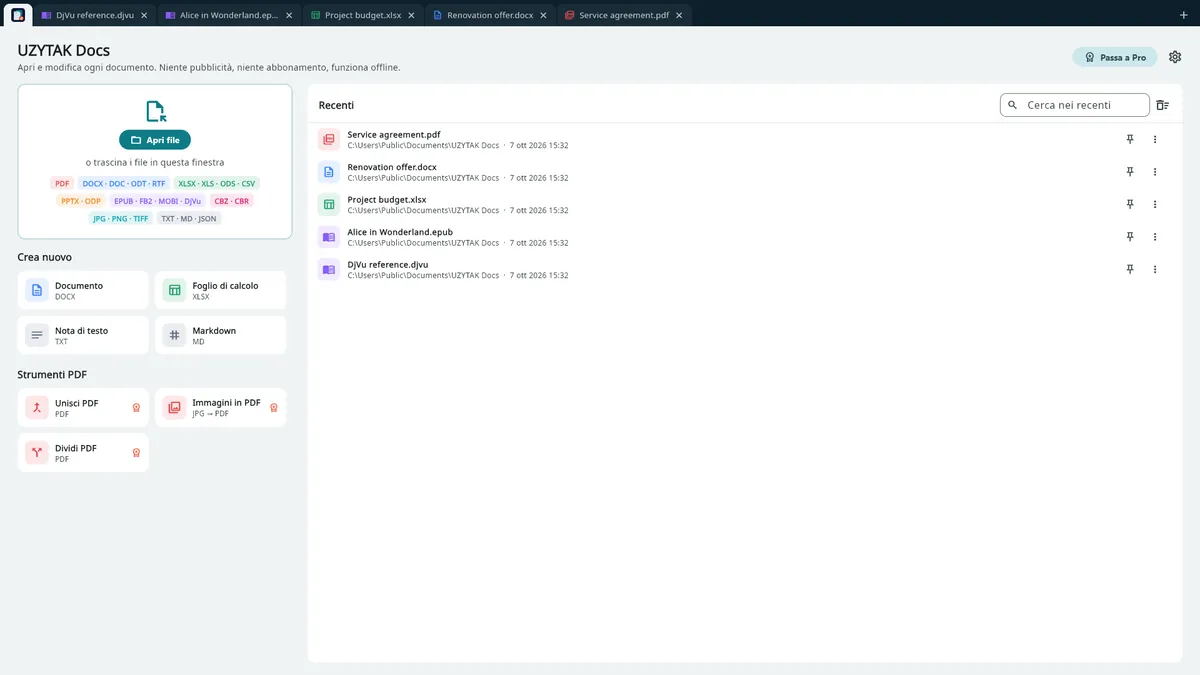Switch to Service agreement.pdf tab
Image resolution: width=1200 pixels, height=675 pixels.
[x=624, y=15]
